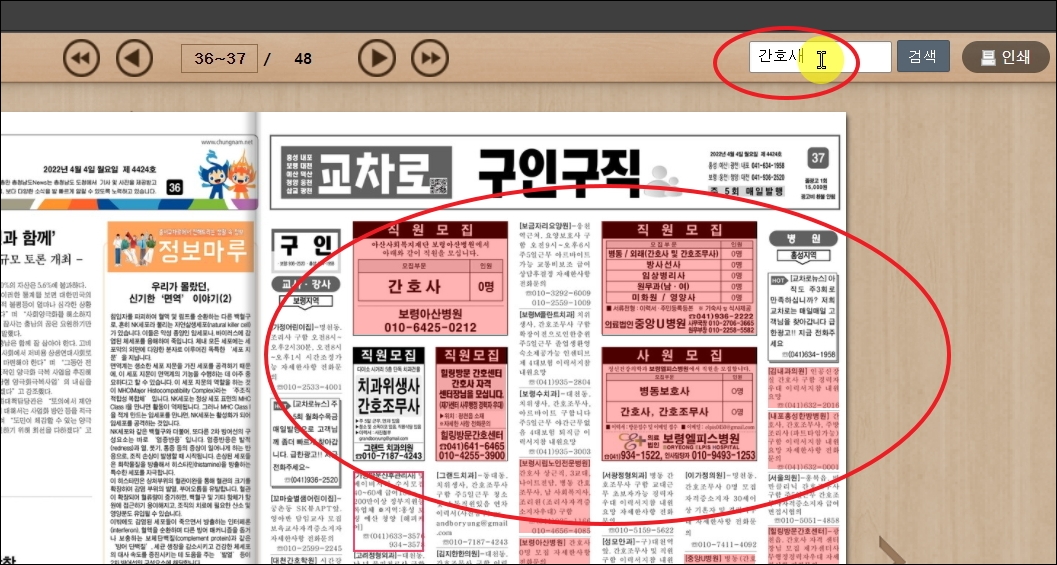The image size is (1057, 565).
Task: Click the 정보마루 banner on page 36
Action: pyautogui.click(x=180, y=247)
